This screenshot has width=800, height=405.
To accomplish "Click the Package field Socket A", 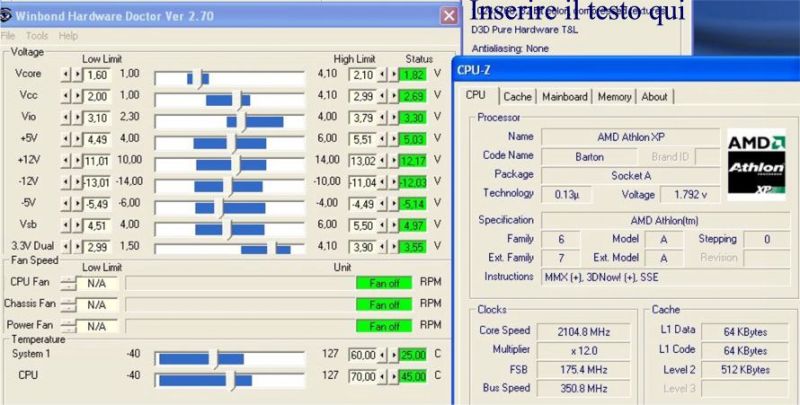I will 631,176.
